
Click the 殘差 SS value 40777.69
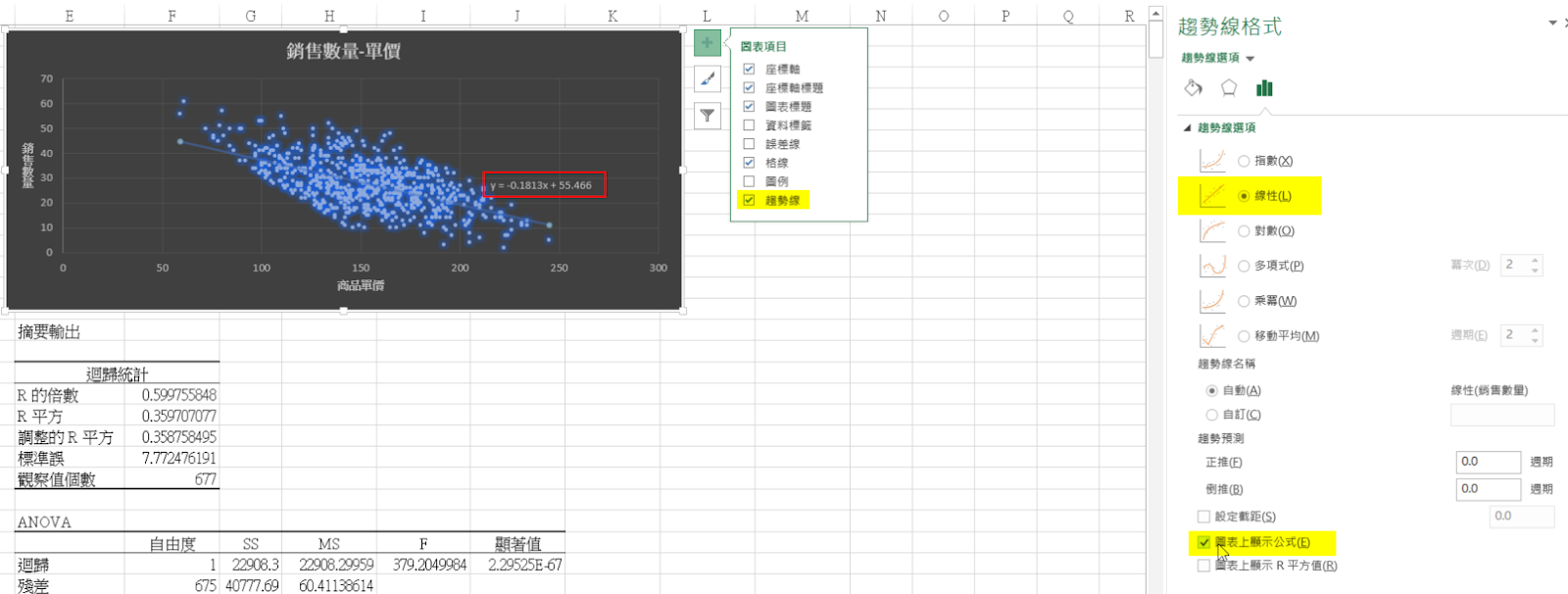252,585
